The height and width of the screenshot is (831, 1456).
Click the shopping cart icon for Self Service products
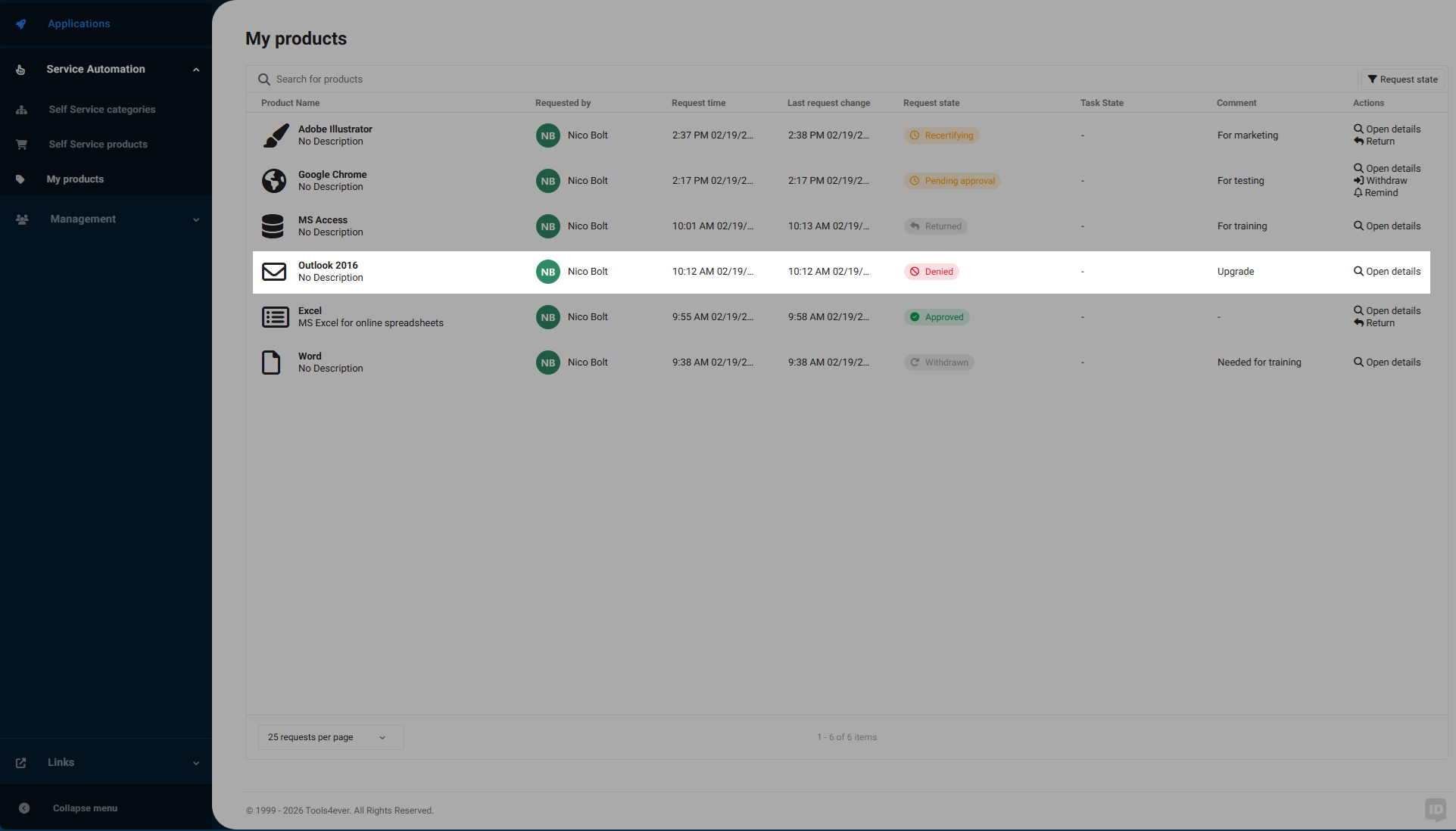tap(21, 144)
